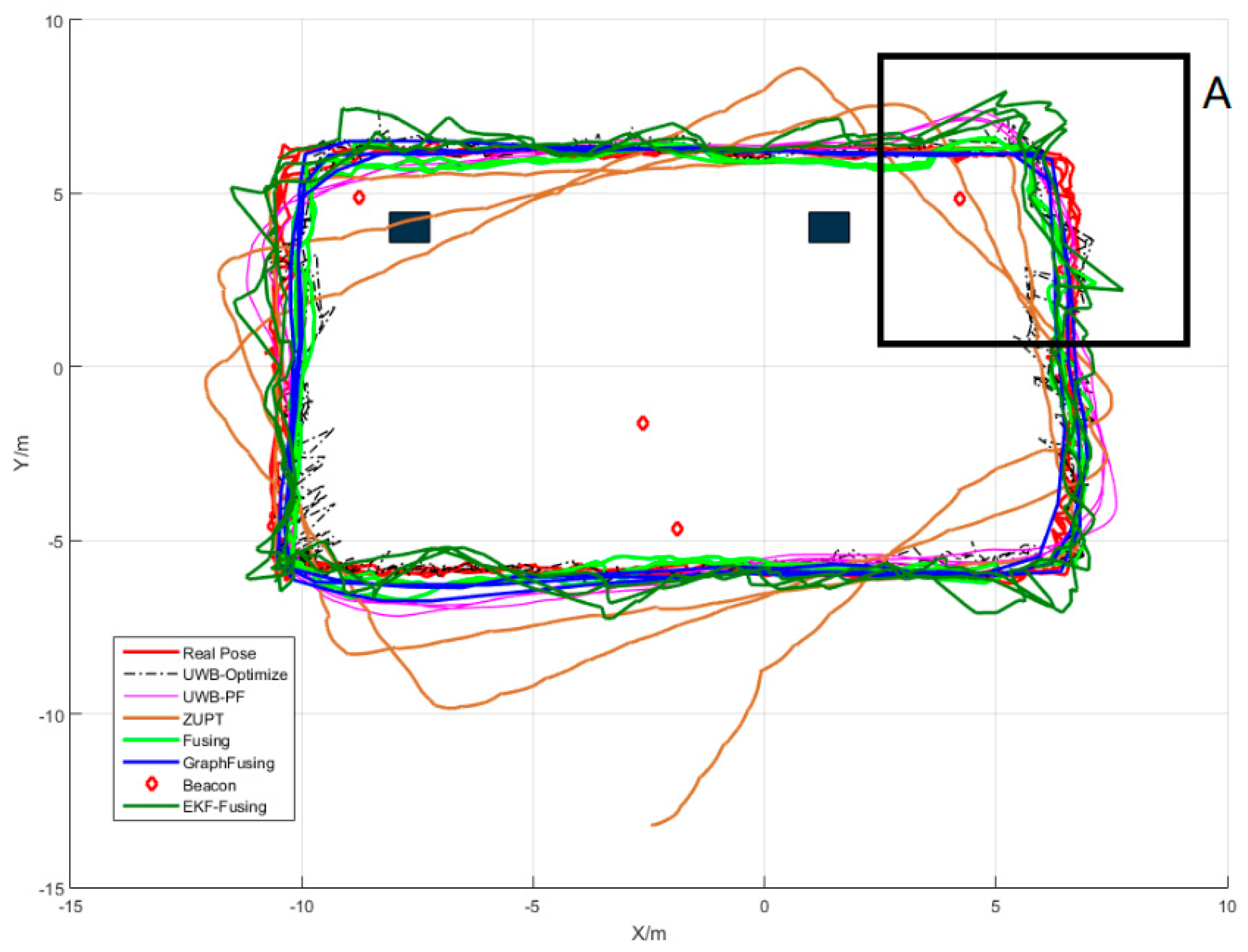Click the letter A label beside the box
This screenshot has height=952, width=1248.
click(x=1216, y=94)
